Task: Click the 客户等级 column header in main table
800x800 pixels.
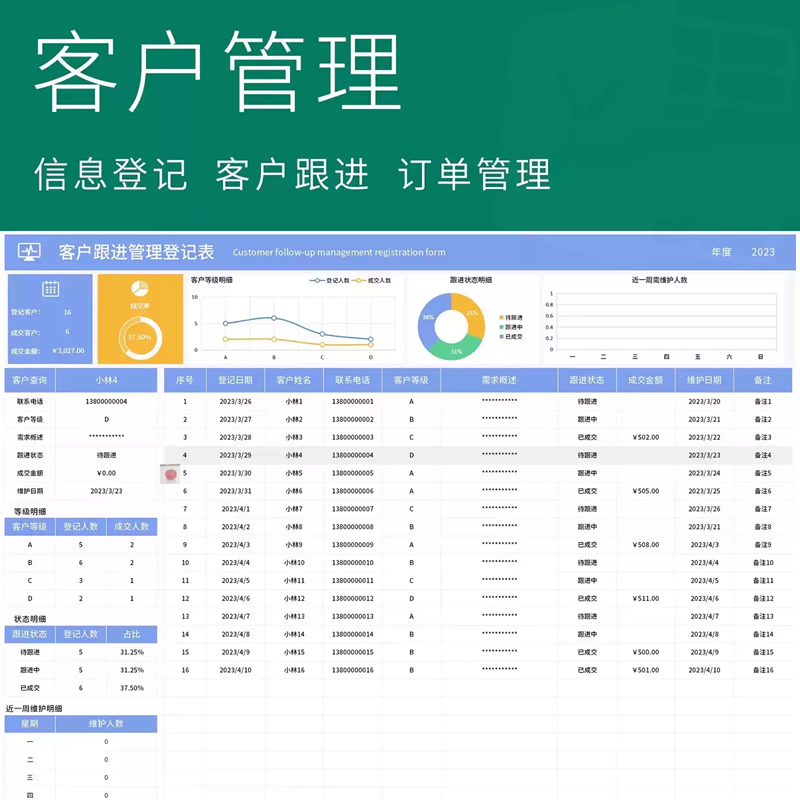Action: 411,380
